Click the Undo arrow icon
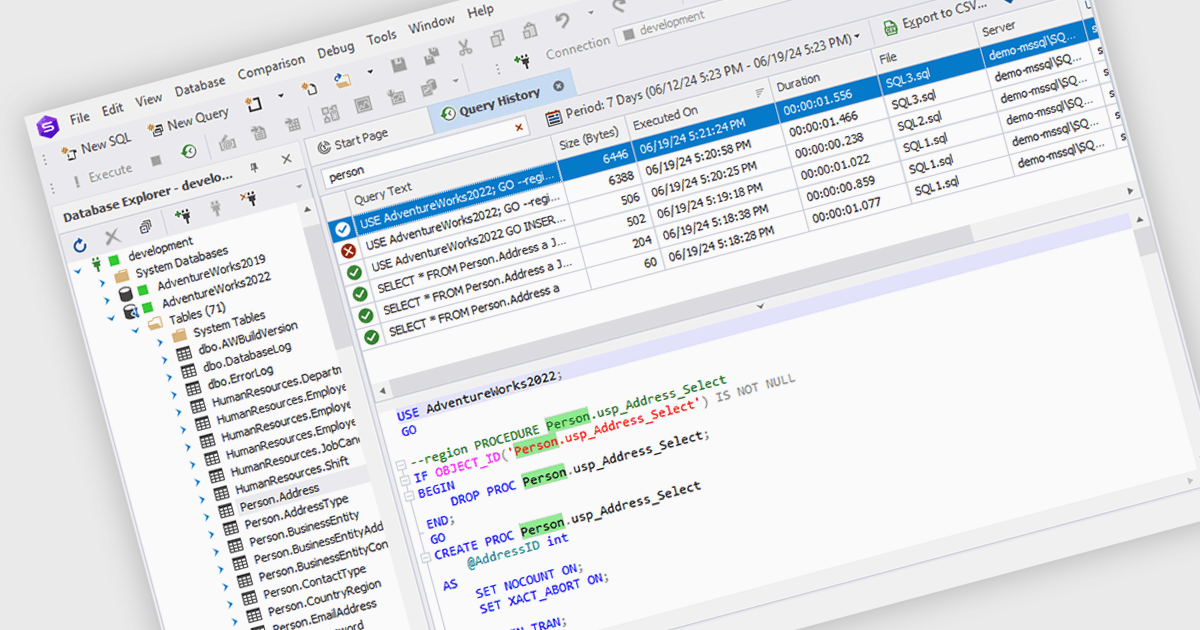1200x630 pixels. click(x=564, y=21)
